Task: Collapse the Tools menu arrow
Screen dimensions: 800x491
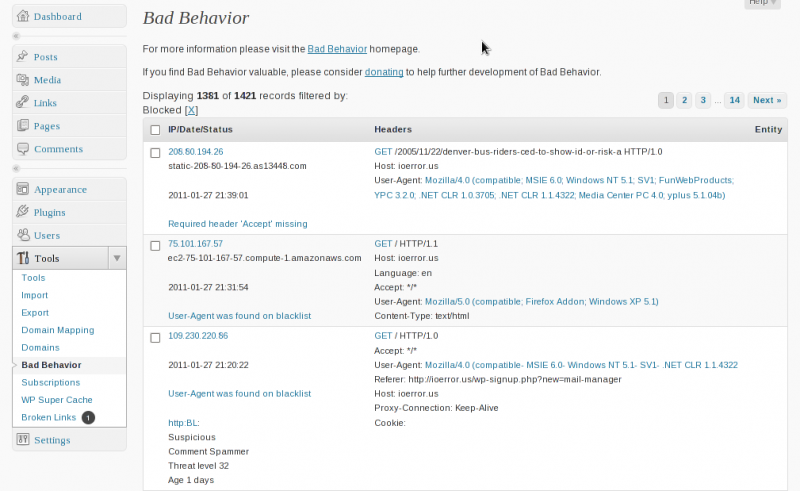Action: tap(117, 258)
